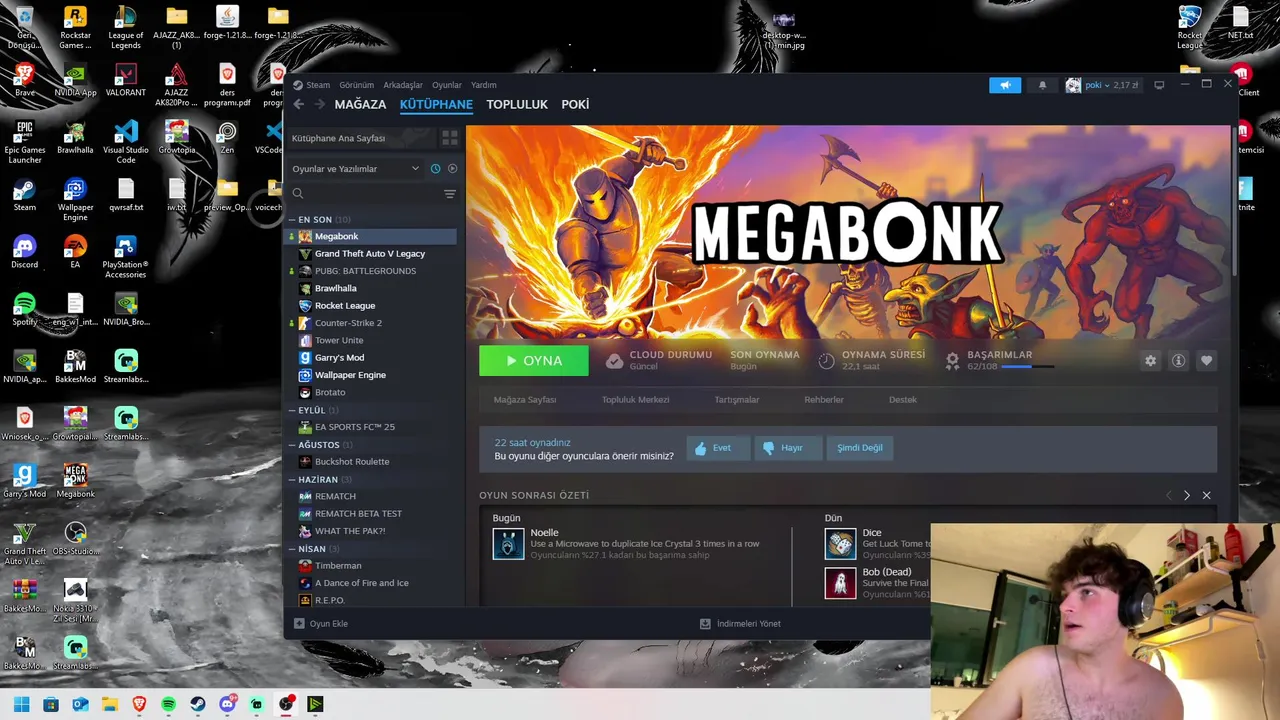Show next post-game summary page arrow
Viewport: 1280px width, 720px height.
tap(1187, 495)
